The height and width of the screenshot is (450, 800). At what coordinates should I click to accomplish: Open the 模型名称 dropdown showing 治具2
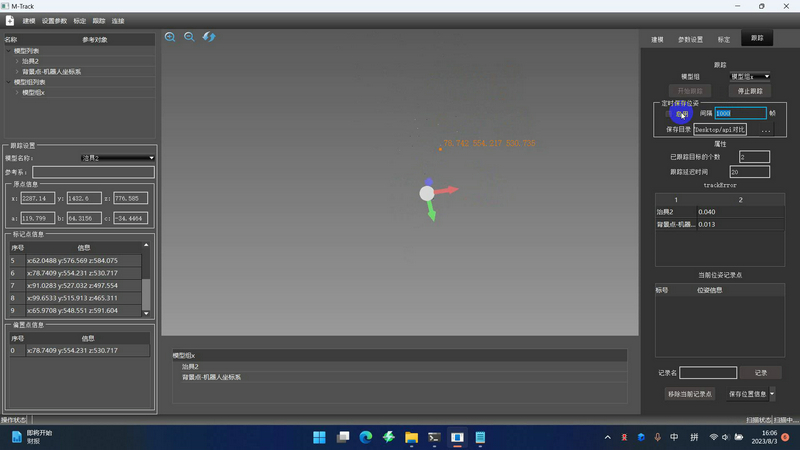point(117,158)
